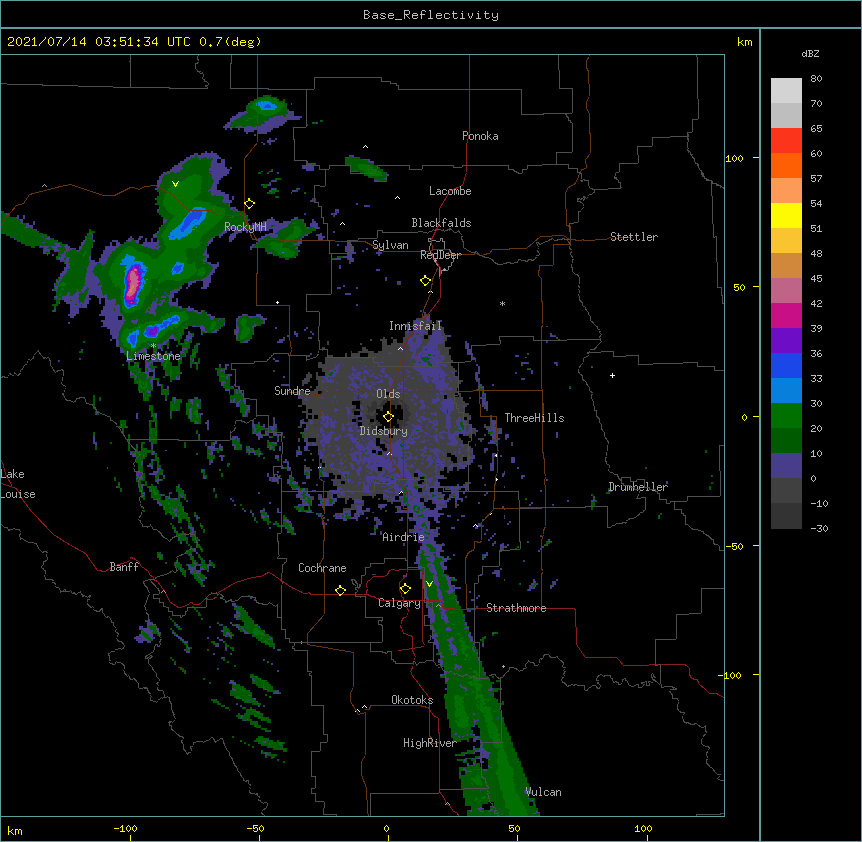Click the Strathmore label
This screenshot has width=862, height=842.
coord(516,608)
